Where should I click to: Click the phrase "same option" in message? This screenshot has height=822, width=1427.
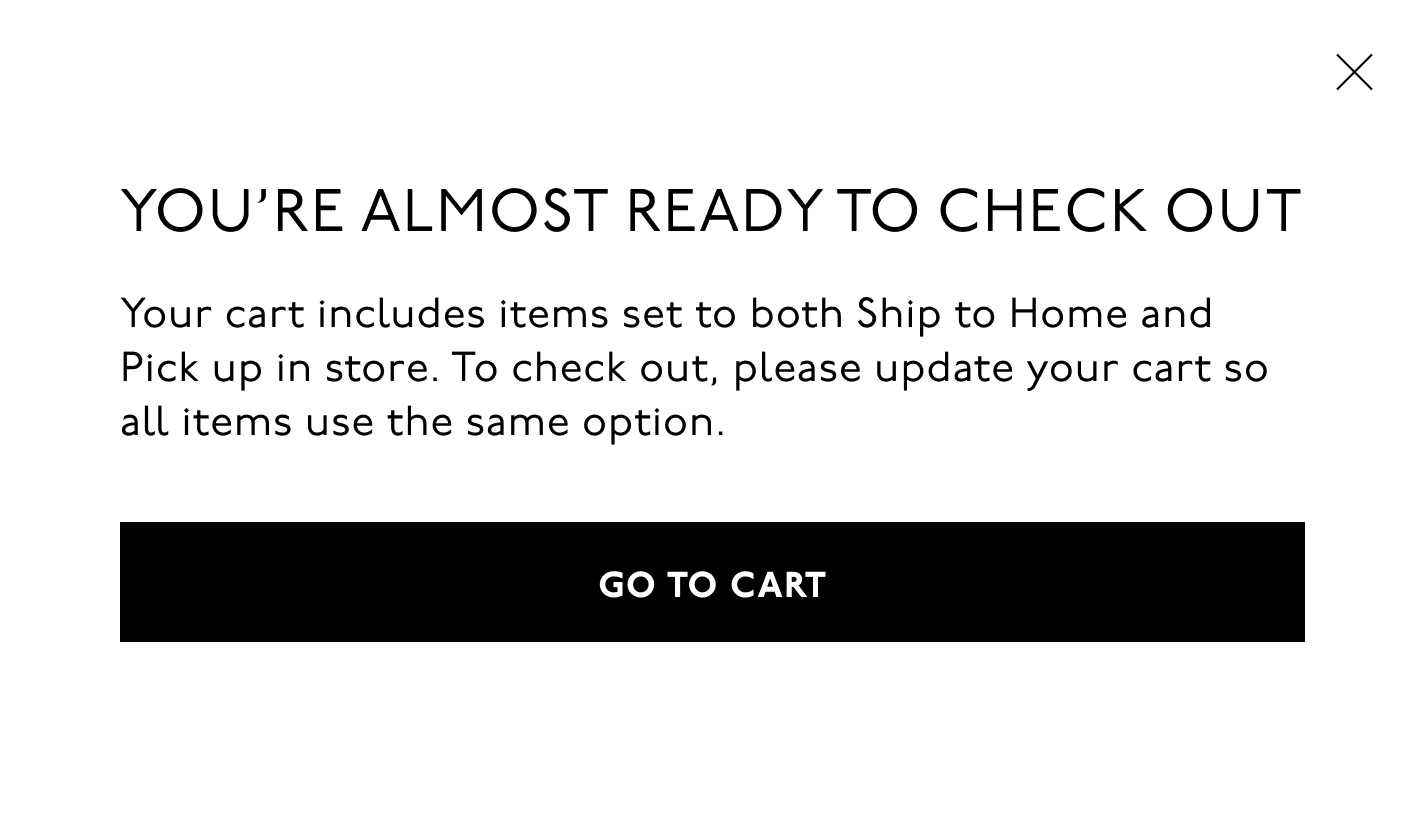click(x=594, y=423)
